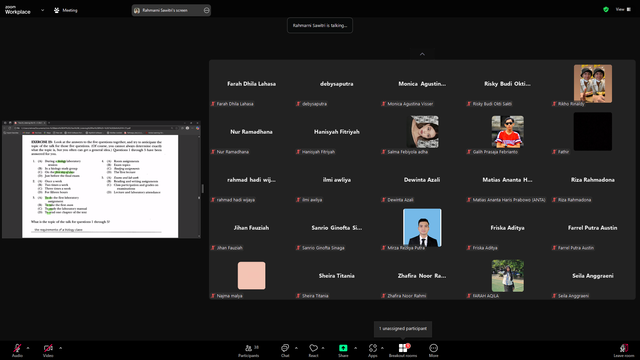The width and height of the screenshot is (640, 360).
Task: Click muted mic icon beside Dewinta Azali label
Action: (383, 200)
